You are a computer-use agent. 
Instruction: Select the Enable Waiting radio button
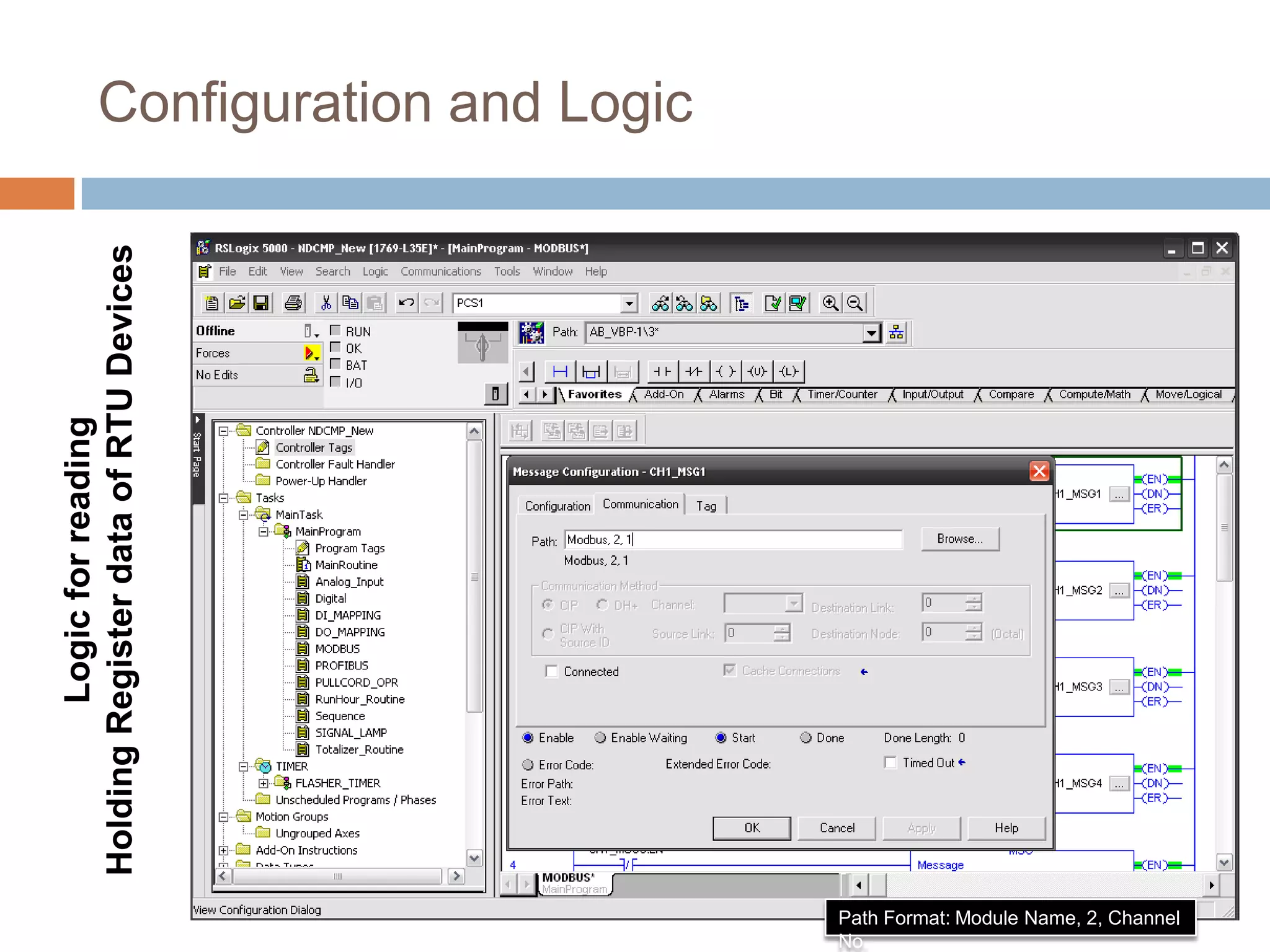[600, 738]
